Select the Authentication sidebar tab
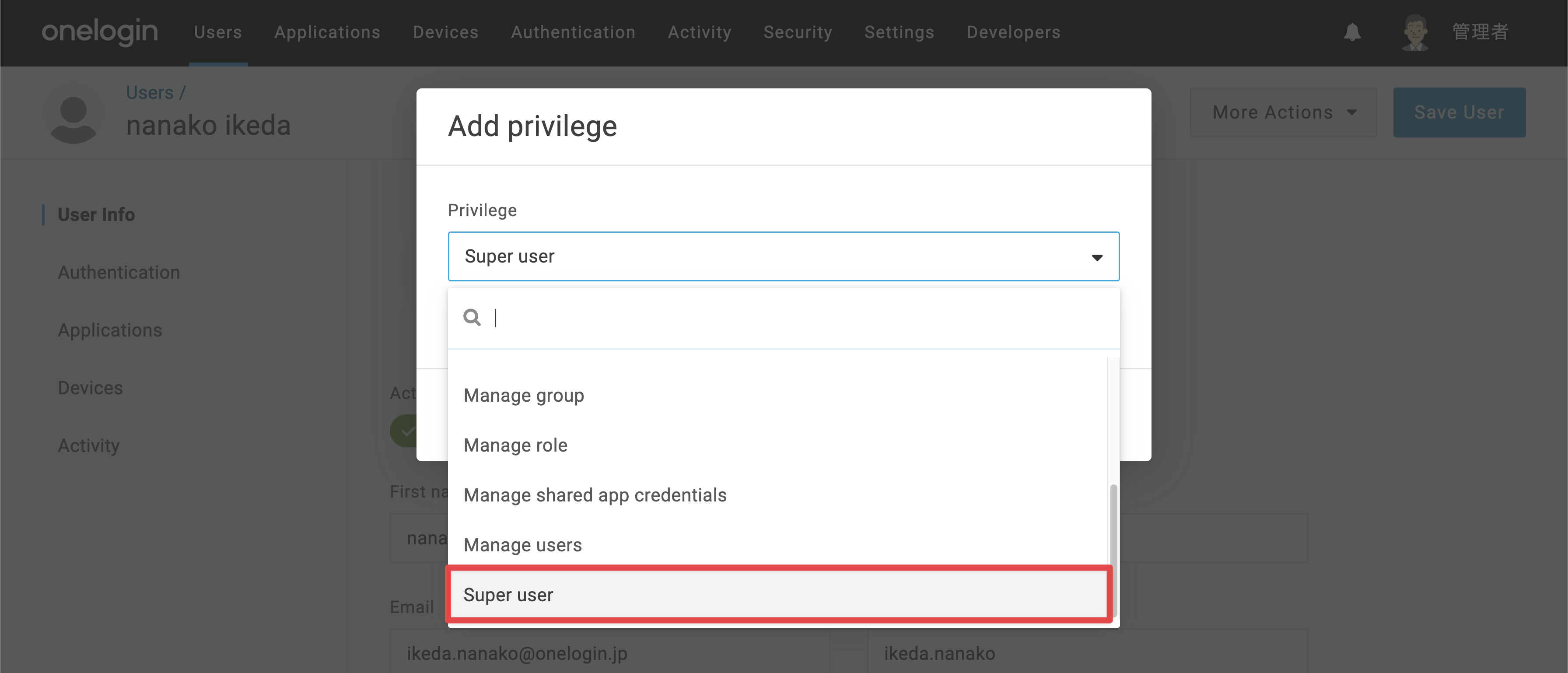The height and width of the screenshot is (673, 1568). click(119, 272)
